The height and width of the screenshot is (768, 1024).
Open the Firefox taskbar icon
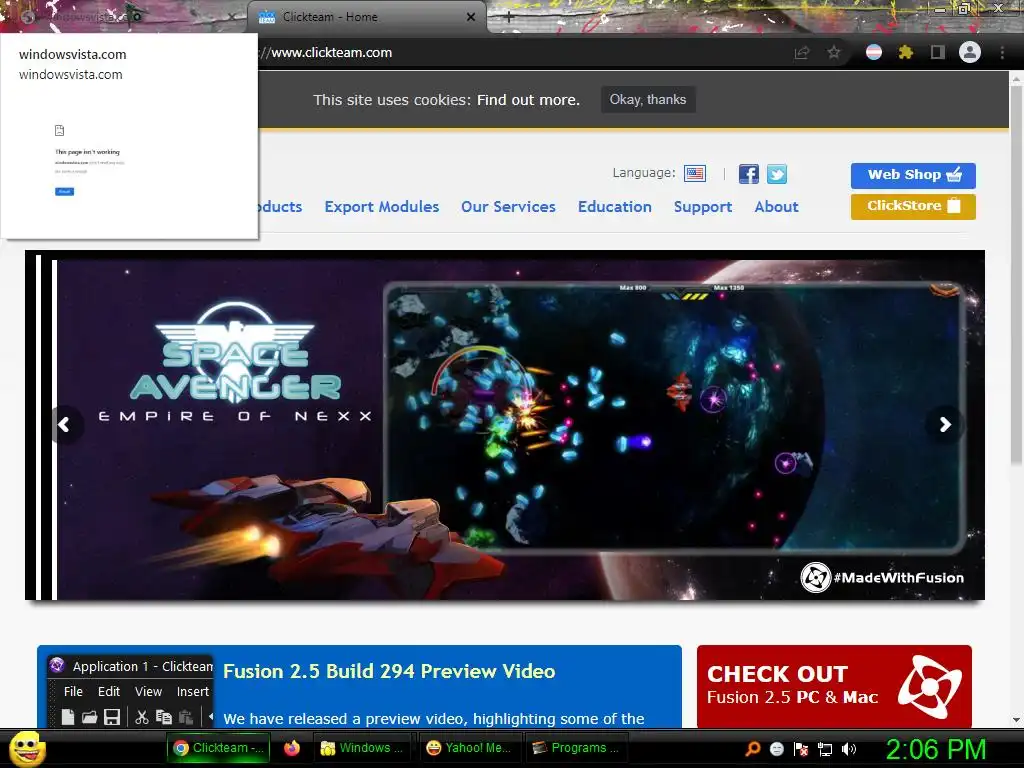point(292,748)
